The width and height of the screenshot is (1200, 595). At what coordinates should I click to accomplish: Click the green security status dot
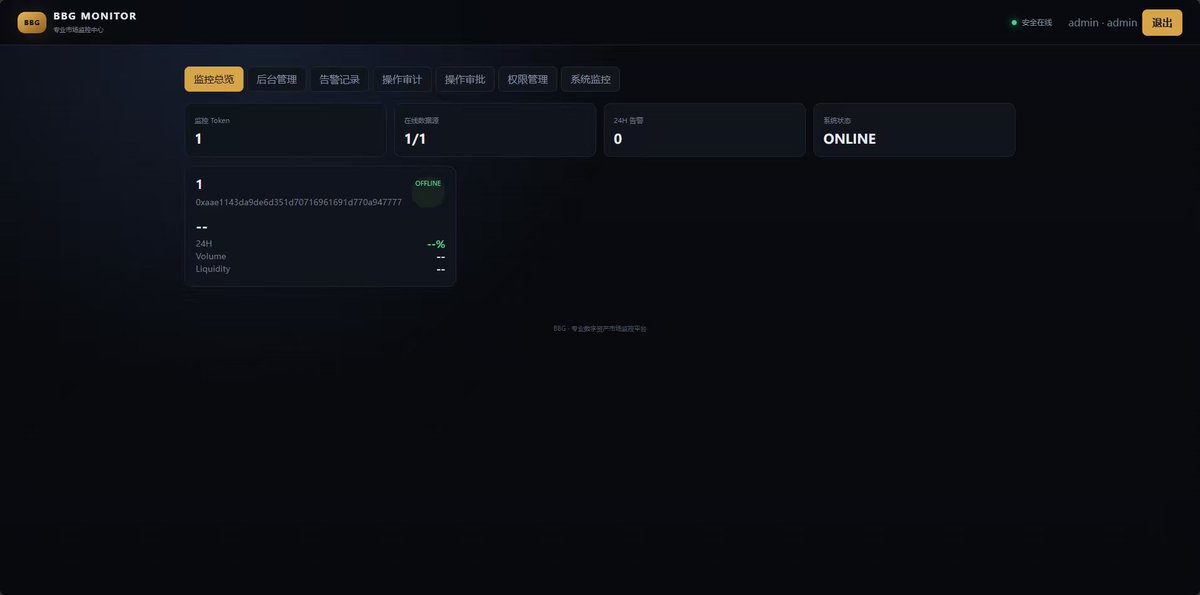(1014, 22)
